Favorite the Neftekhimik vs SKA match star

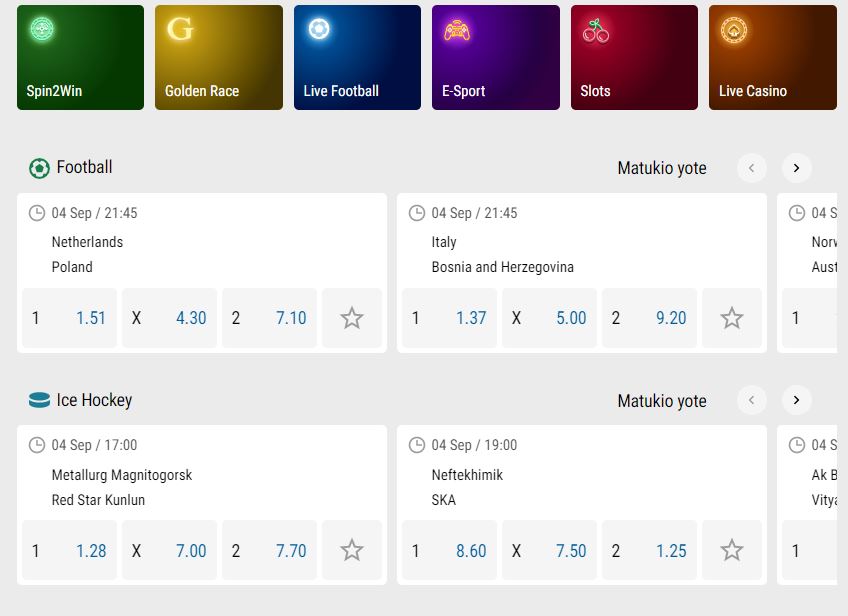pos(732,550)
